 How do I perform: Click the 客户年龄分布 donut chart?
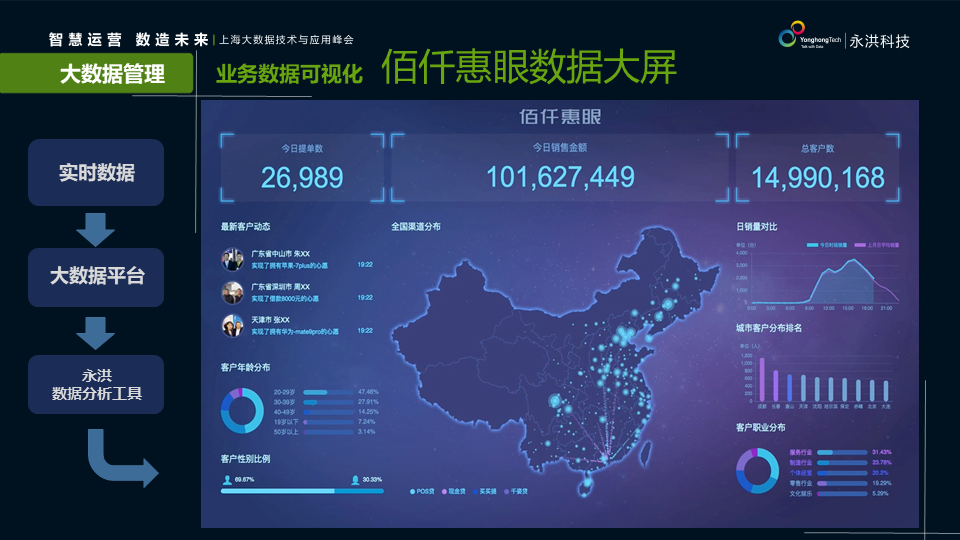242,411
